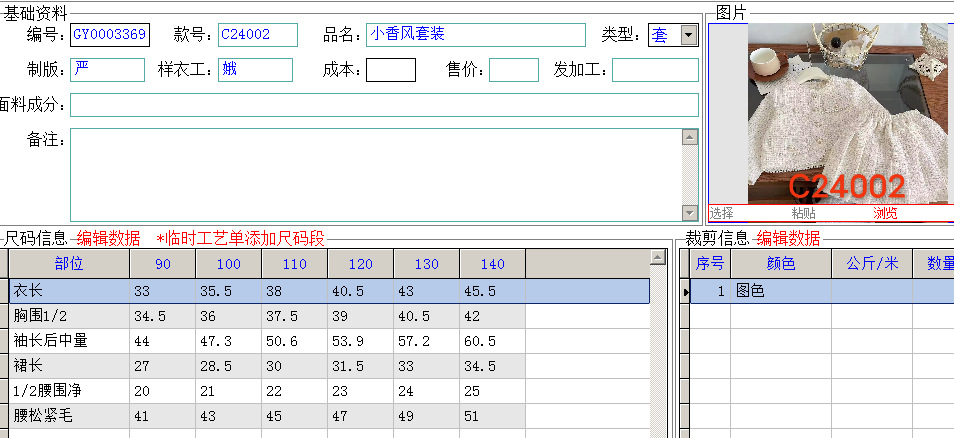Open the 类型 dropdown arrow
Screen dimensions: 954x438
689,35
